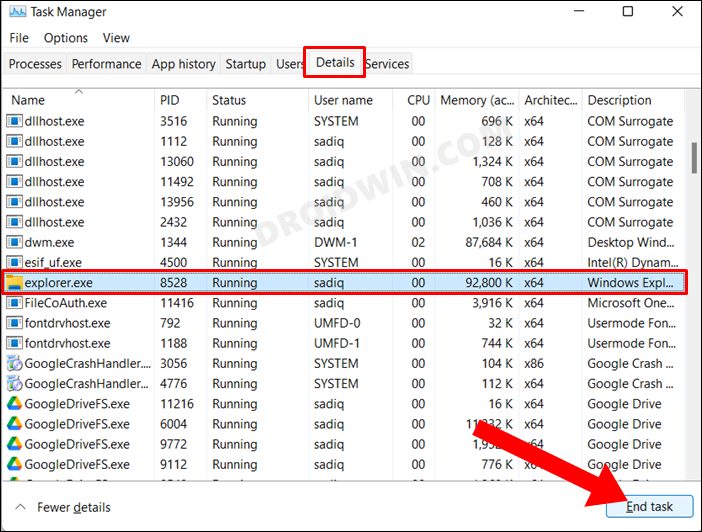702x532 pixels.
Task: Click the GoogleDriveFS.exe icon for PID 9112
Action: point(14,464)
